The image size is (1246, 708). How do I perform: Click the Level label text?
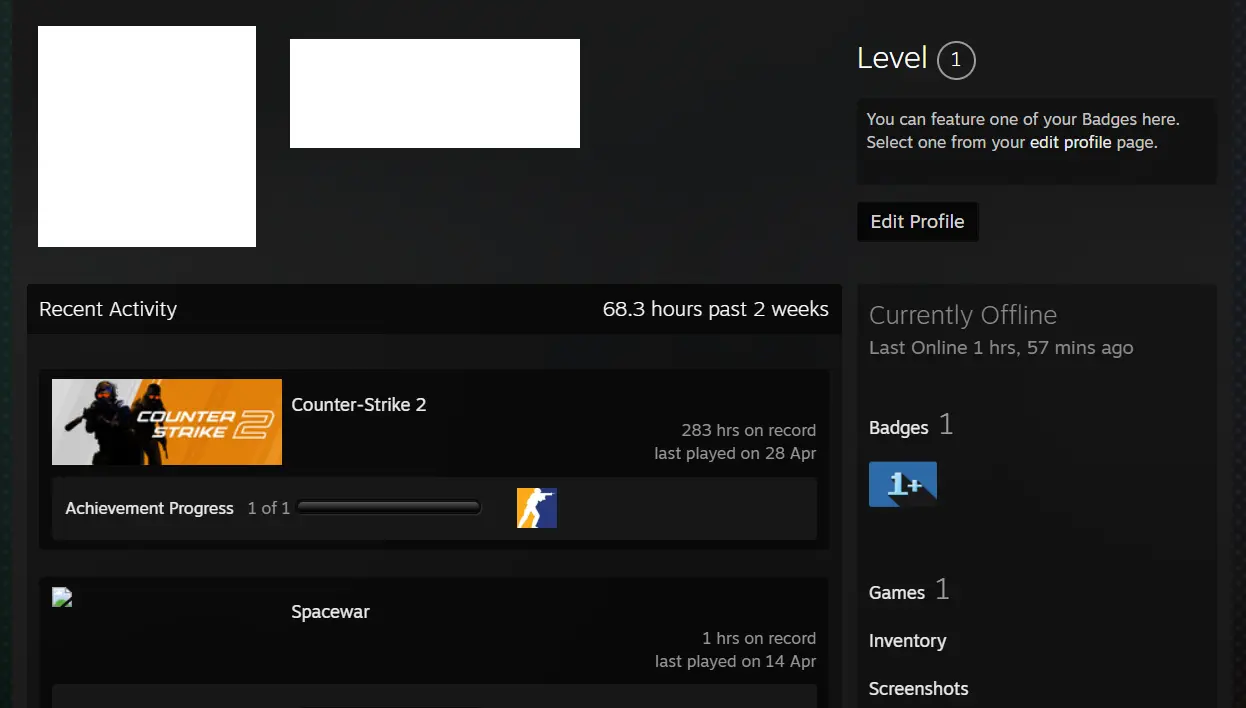tap(892, 58)
